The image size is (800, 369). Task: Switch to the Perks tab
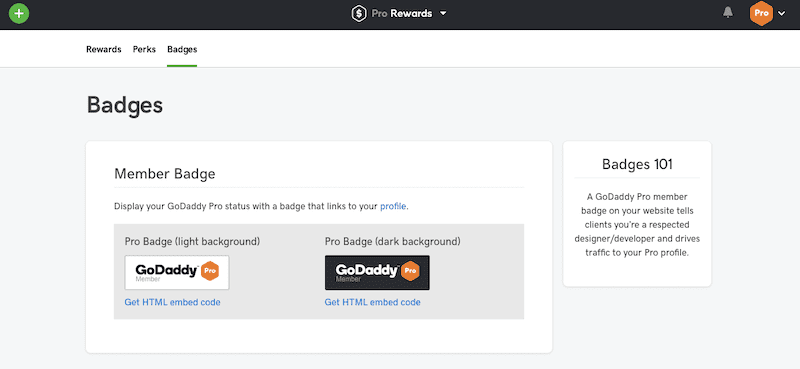point(144,50)
